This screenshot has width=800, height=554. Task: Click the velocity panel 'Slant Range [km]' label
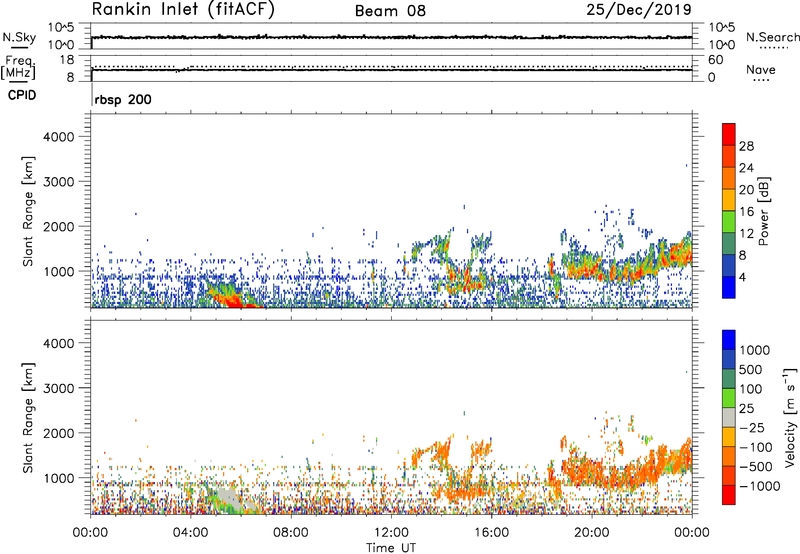[28, 418]
